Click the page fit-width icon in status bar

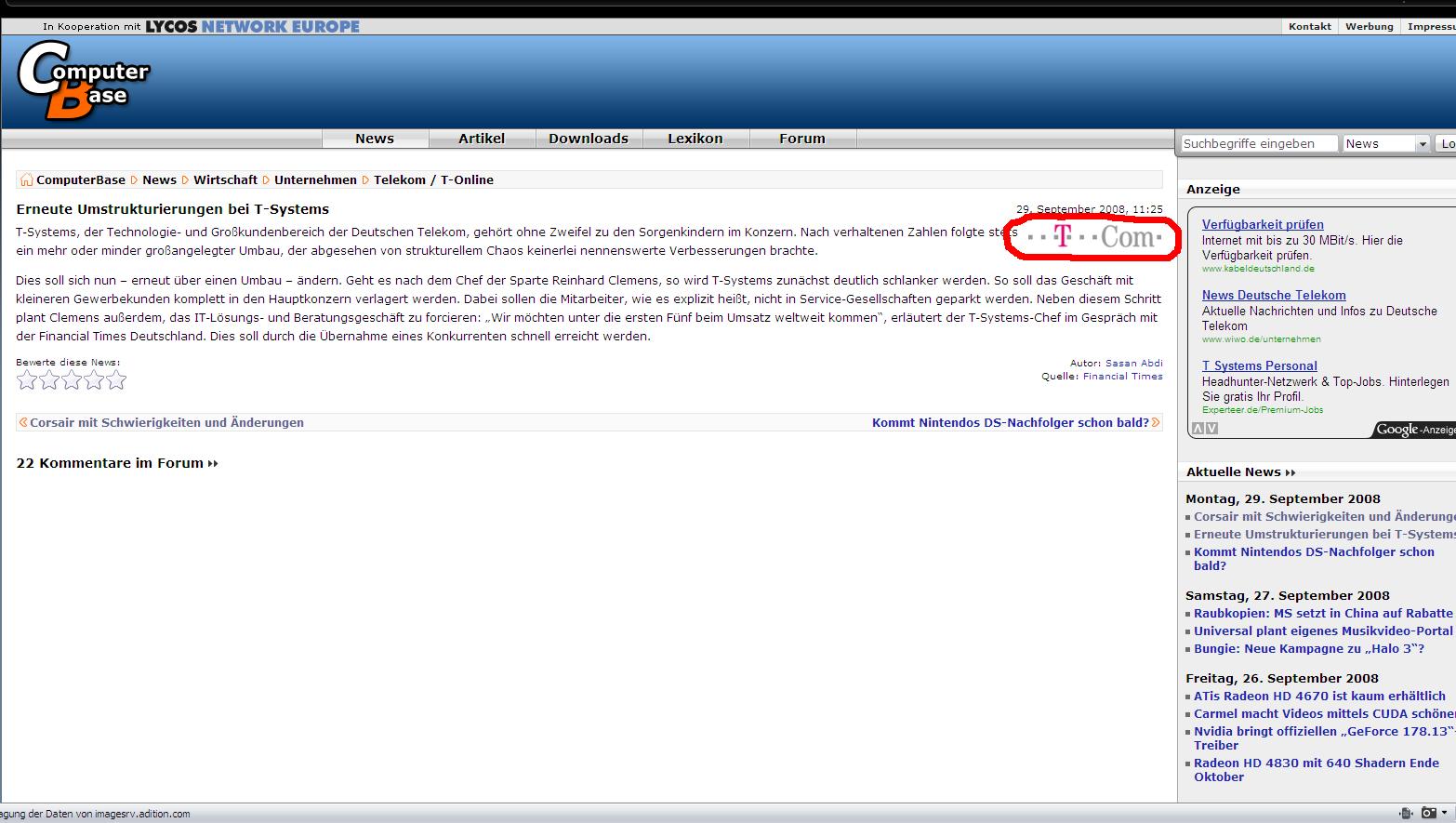click(1406, 813)
